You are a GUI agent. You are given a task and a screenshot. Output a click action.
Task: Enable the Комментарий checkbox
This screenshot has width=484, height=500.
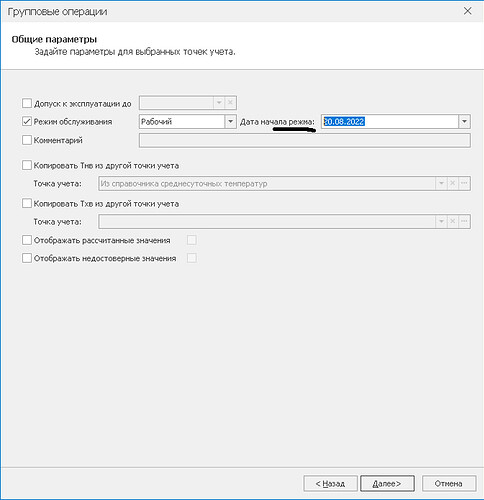pos(27,140)
